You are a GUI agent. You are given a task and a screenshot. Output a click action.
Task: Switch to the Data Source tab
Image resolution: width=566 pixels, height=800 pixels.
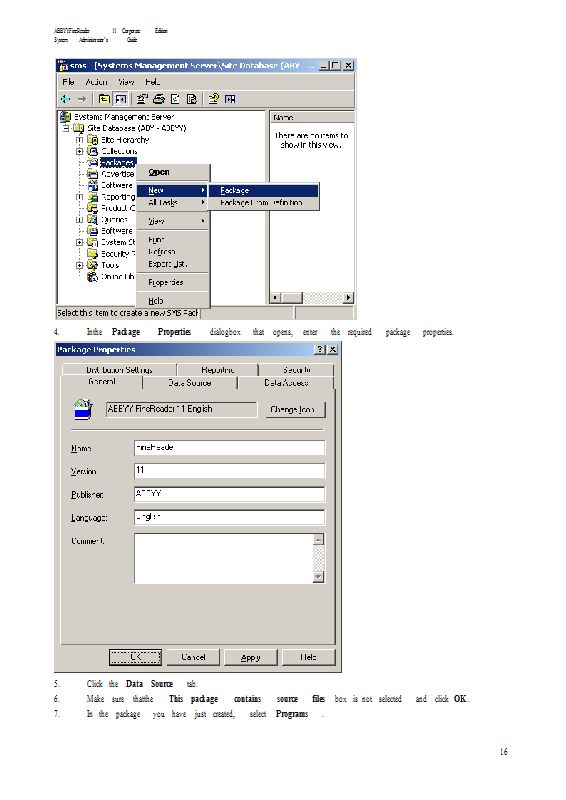point(190,383)
